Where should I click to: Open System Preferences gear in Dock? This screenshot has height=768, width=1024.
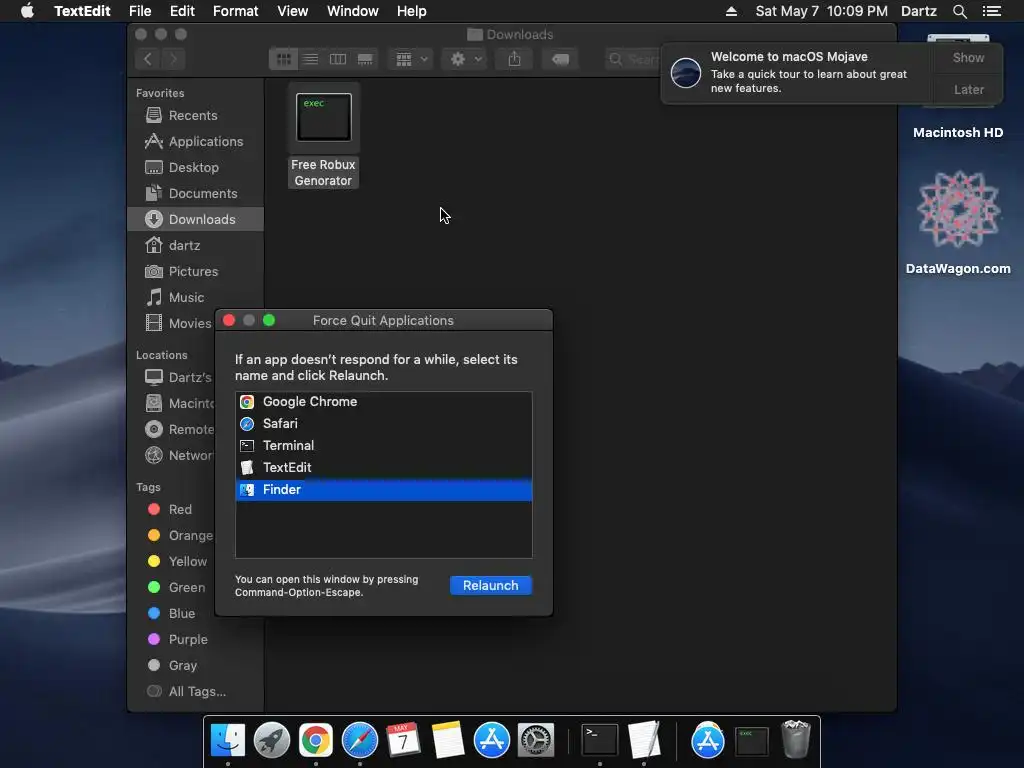click(536, 740)
